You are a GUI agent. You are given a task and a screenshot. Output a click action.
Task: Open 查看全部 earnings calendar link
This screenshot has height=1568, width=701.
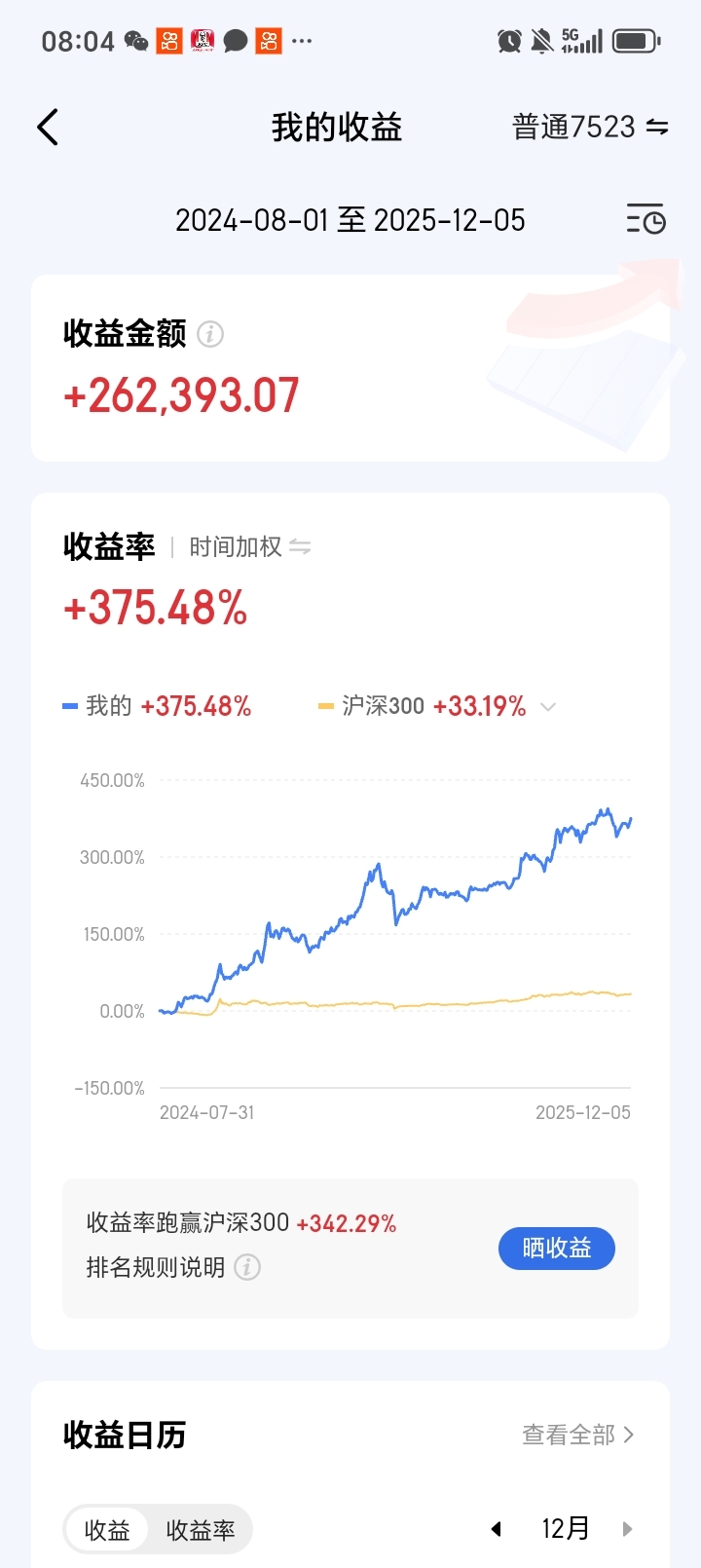pos(578,1435)
